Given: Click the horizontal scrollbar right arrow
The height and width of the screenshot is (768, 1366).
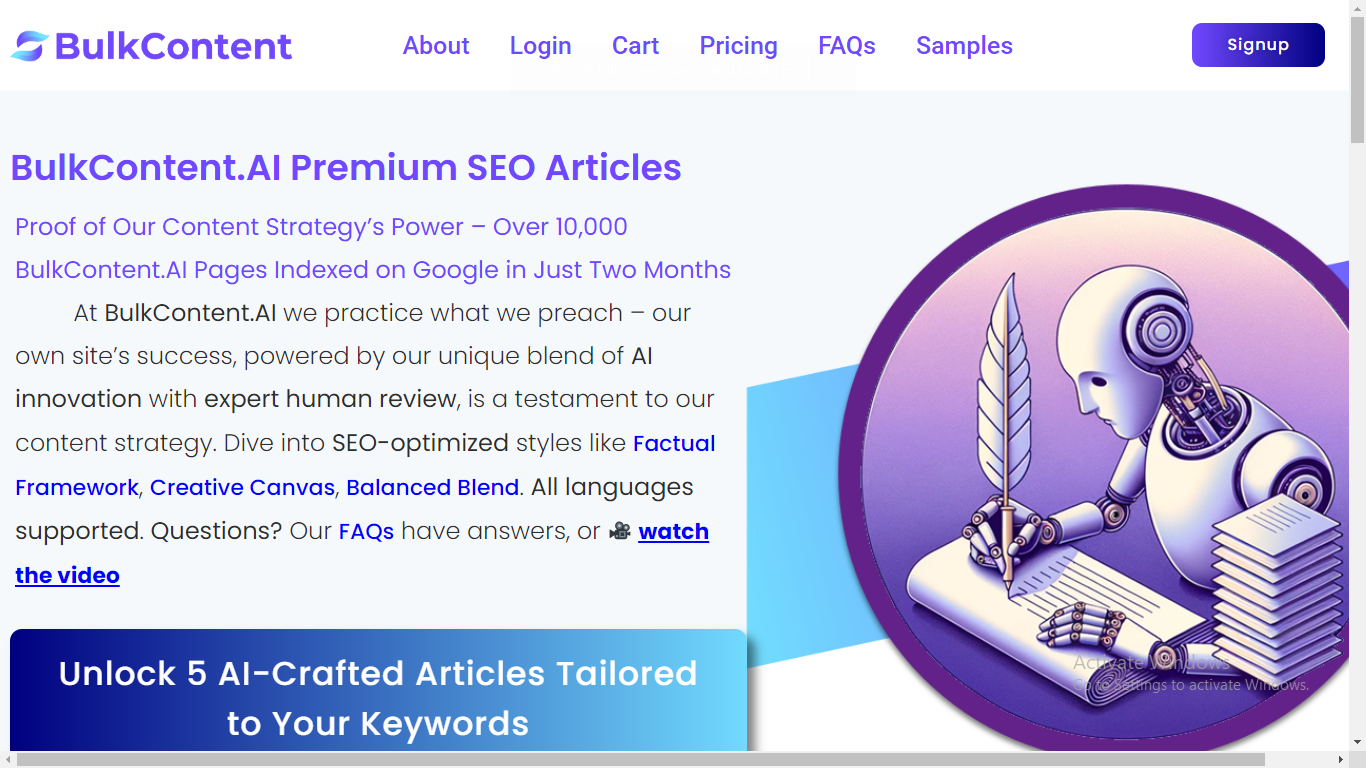Looking at the screenshot, I should tap(1341, 760).
